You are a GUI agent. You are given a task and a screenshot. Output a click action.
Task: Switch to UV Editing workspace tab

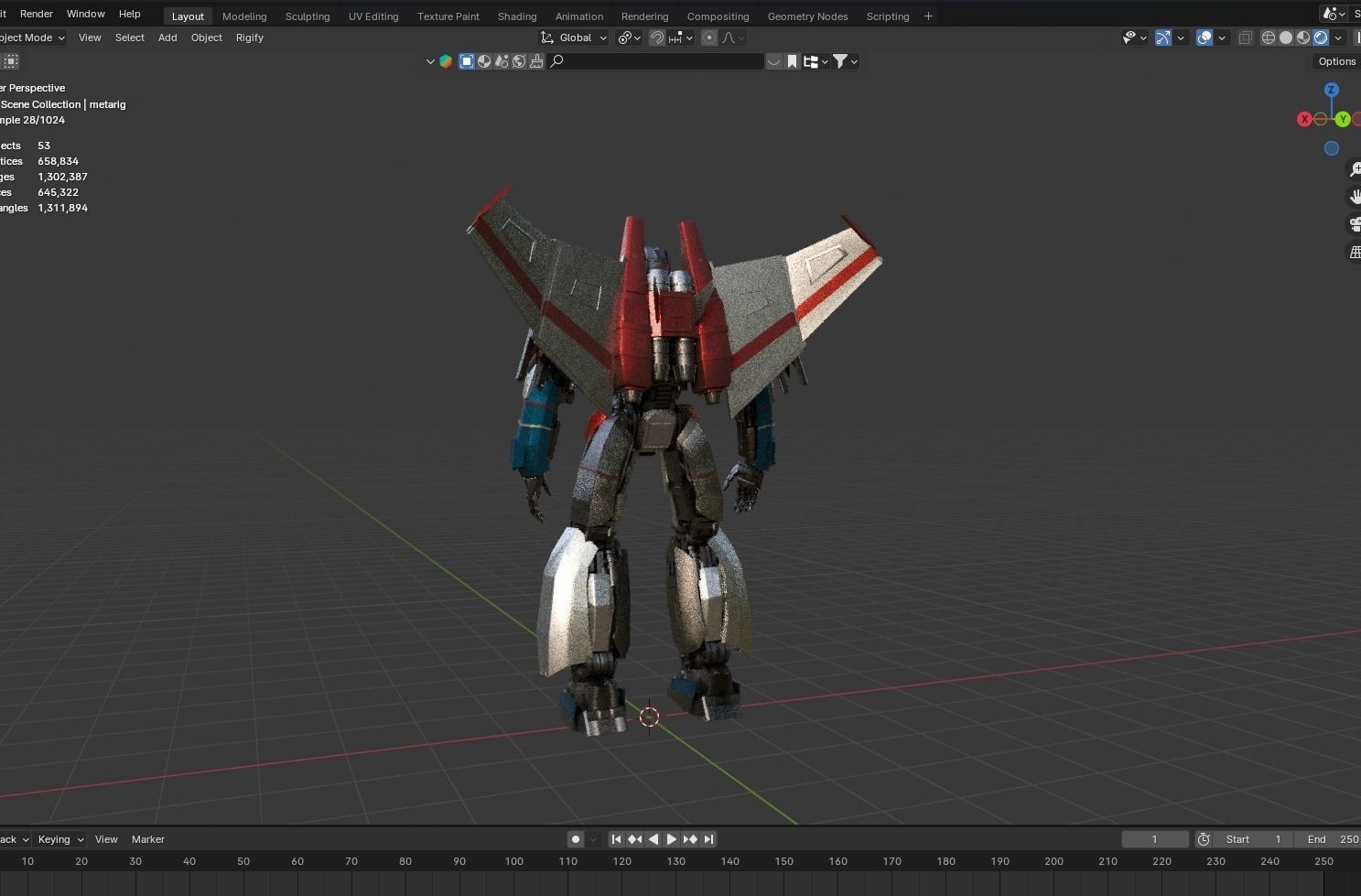coord(373,16)
